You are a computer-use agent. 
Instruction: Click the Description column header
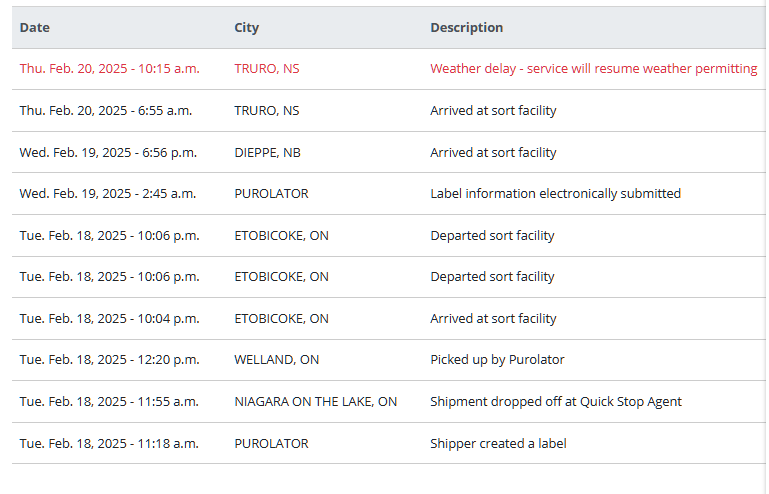(x=466, y=28)
